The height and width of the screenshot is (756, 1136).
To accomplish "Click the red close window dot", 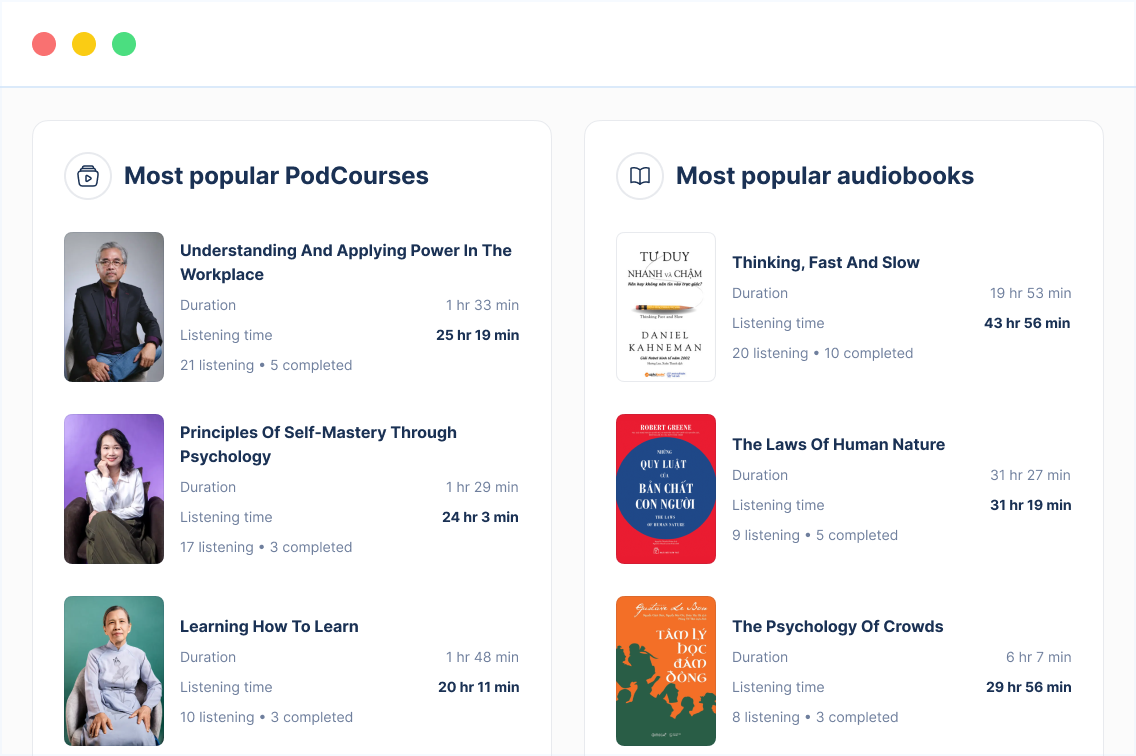I will pyautogui.click(x=44, y=44).
